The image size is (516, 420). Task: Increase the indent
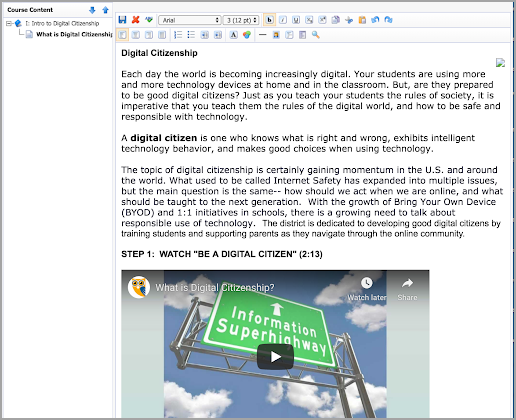pyautogui.click(x=218, y=35)
